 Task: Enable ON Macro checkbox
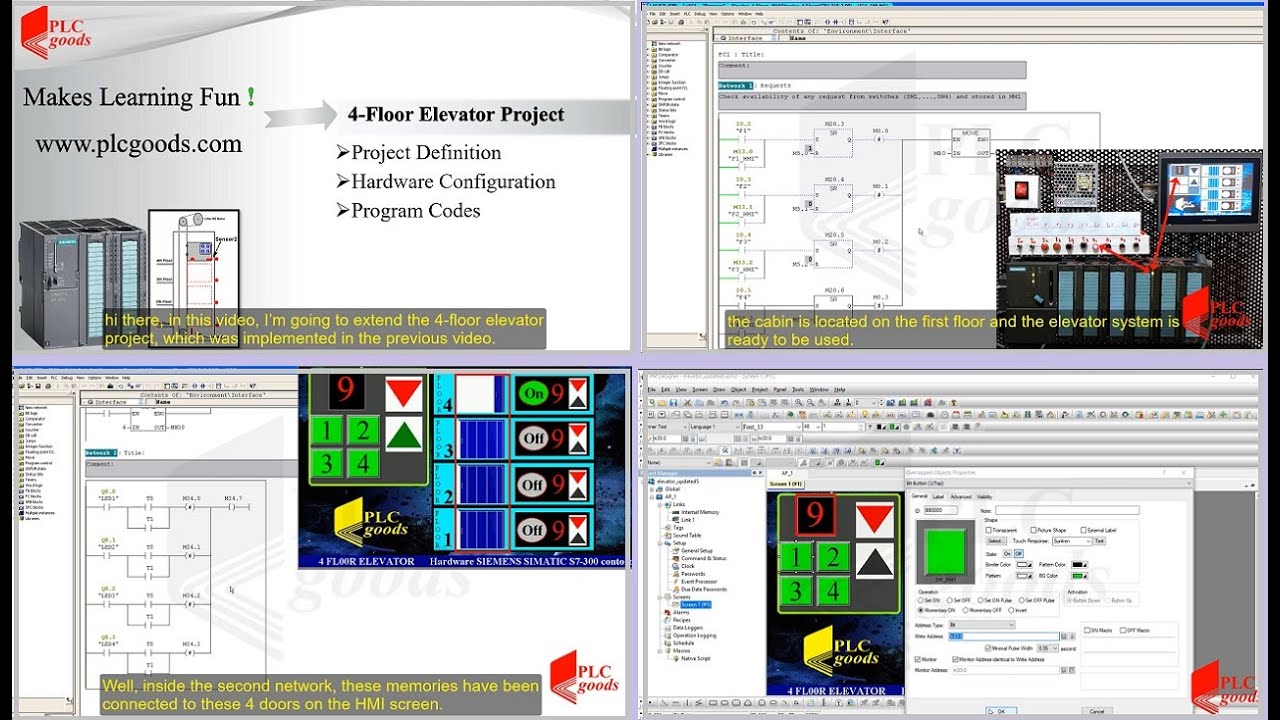pyautogui.click(x=1087, y=630)
